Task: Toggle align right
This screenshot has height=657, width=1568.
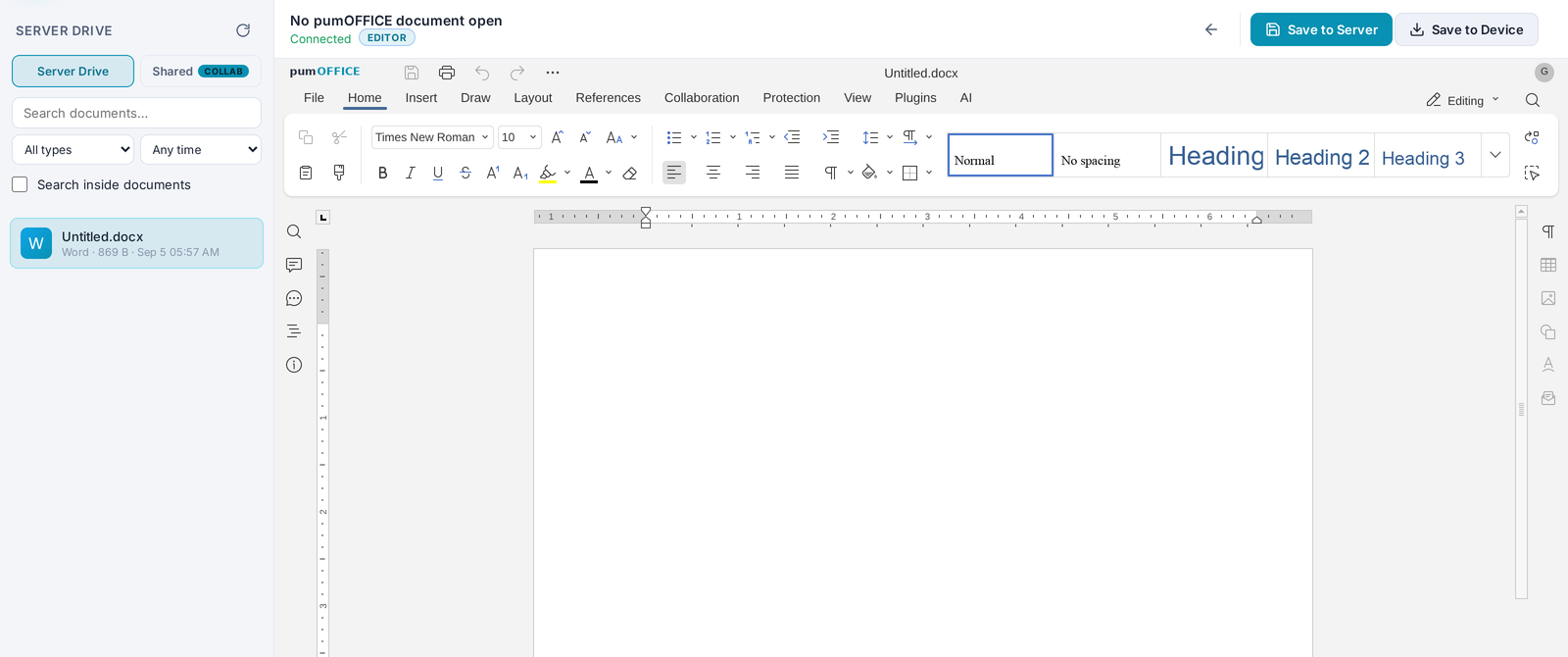Action: coord(753,173)
